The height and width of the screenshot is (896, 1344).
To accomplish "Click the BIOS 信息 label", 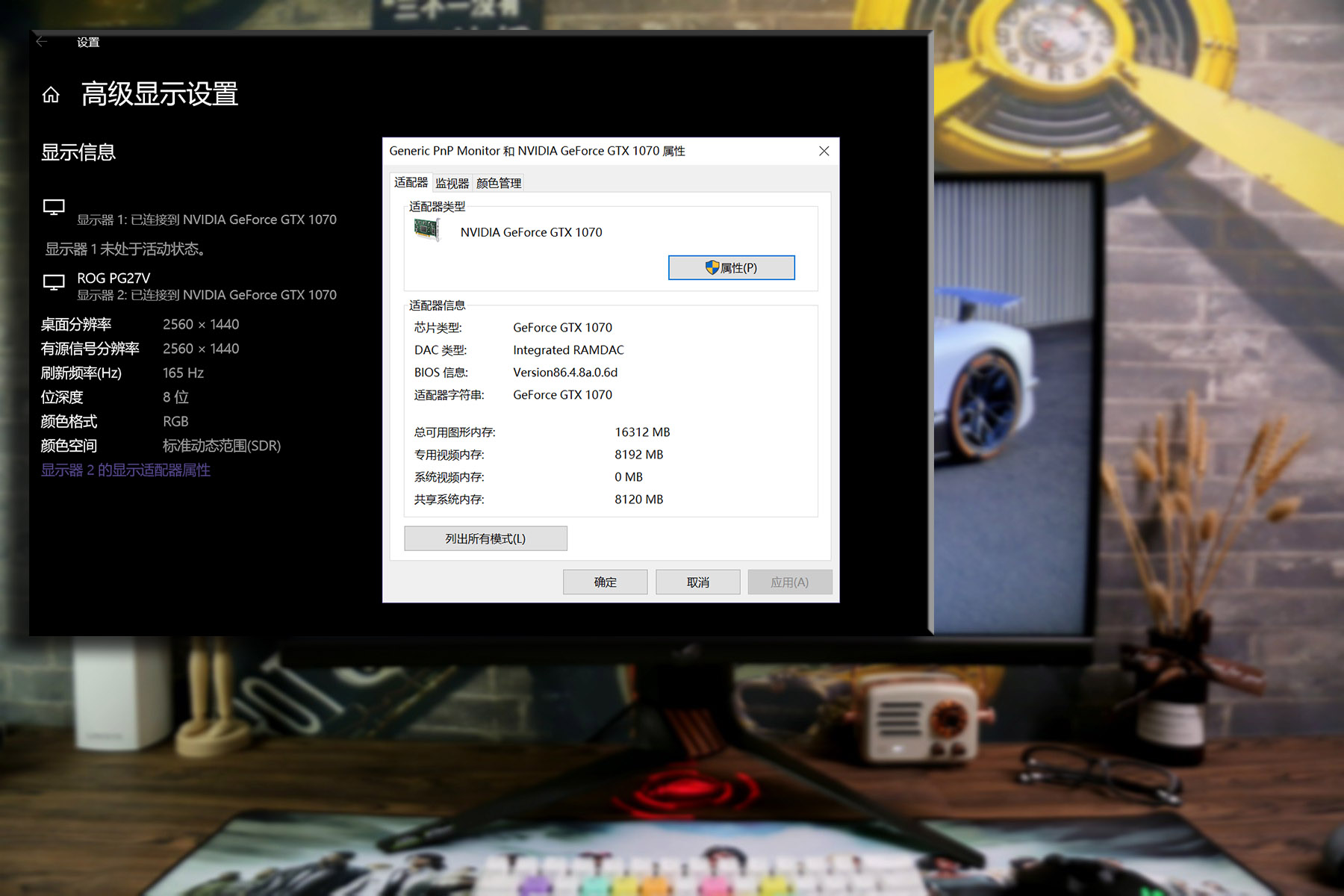I will [441, 373].
